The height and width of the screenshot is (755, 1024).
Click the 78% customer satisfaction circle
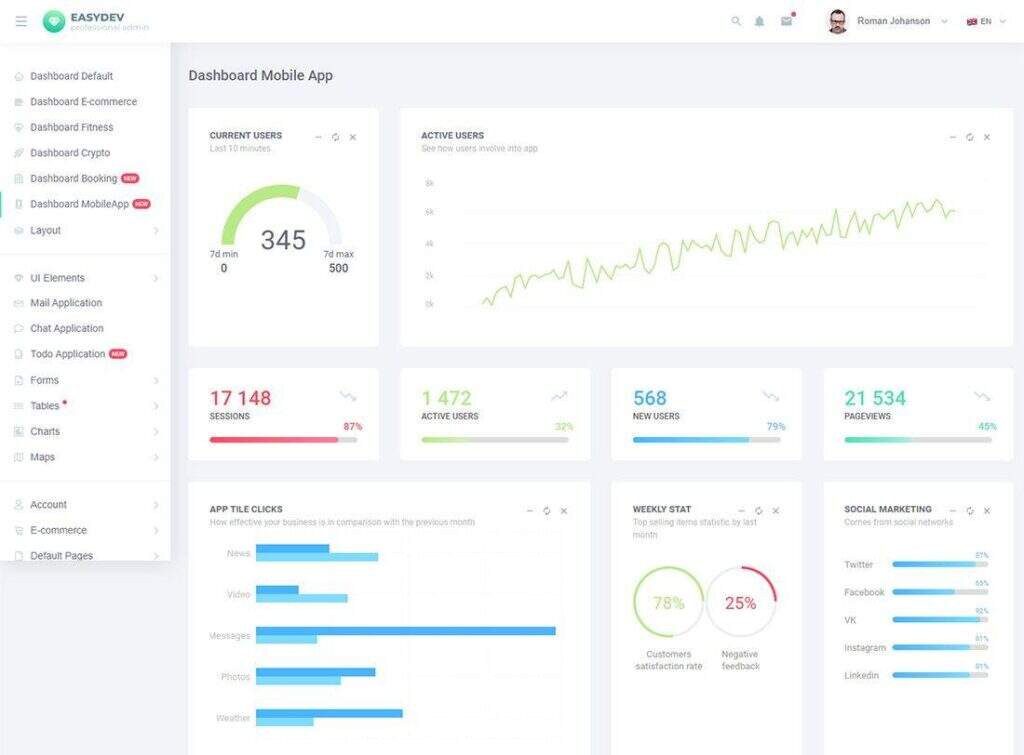(668, 602)
